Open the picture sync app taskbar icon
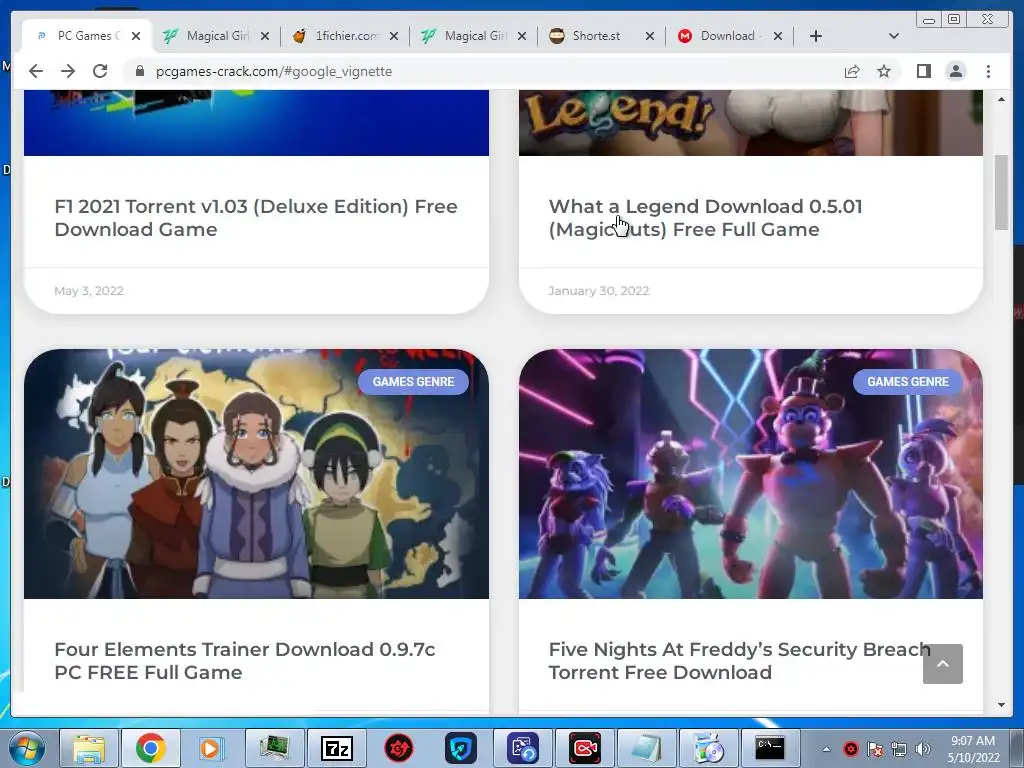Screen dimensions: 1024x768 coord(522,748)
